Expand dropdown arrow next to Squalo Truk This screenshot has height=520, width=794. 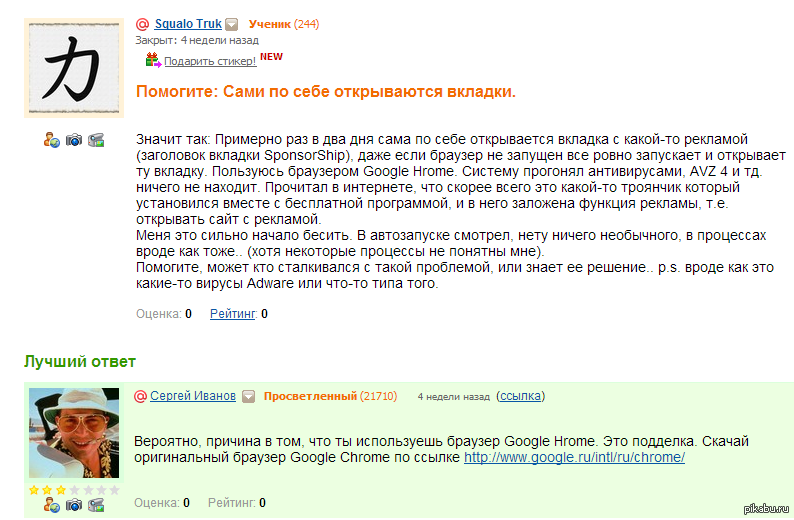231,24
